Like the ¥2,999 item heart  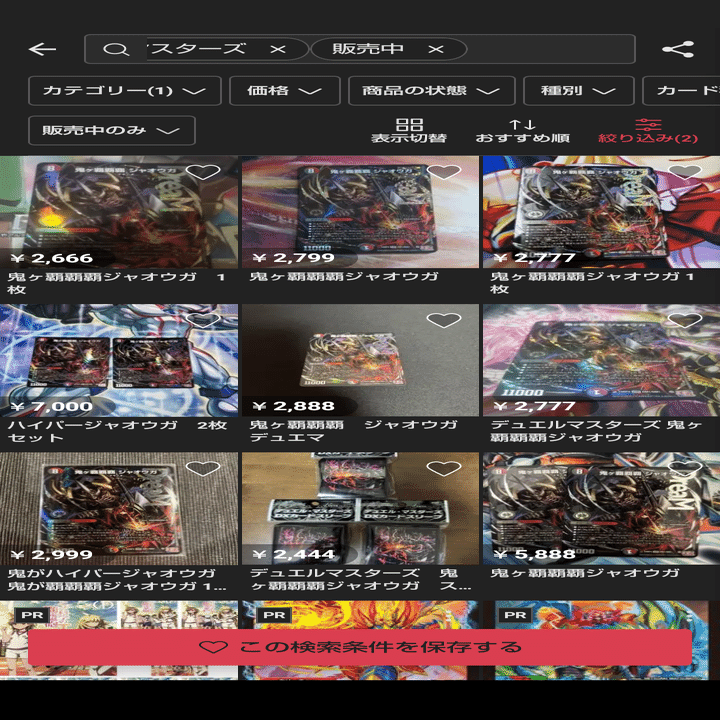203,468
